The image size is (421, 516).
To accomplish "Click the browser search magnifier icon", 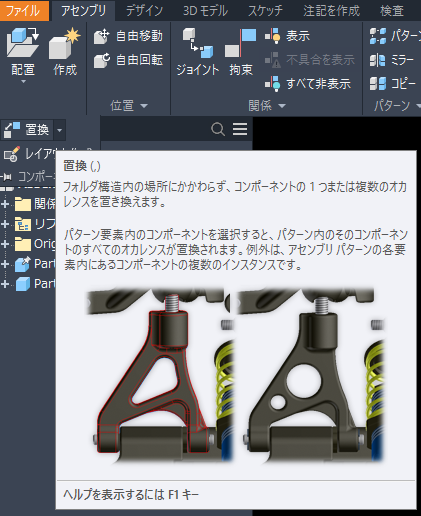I will coord(218,129).
